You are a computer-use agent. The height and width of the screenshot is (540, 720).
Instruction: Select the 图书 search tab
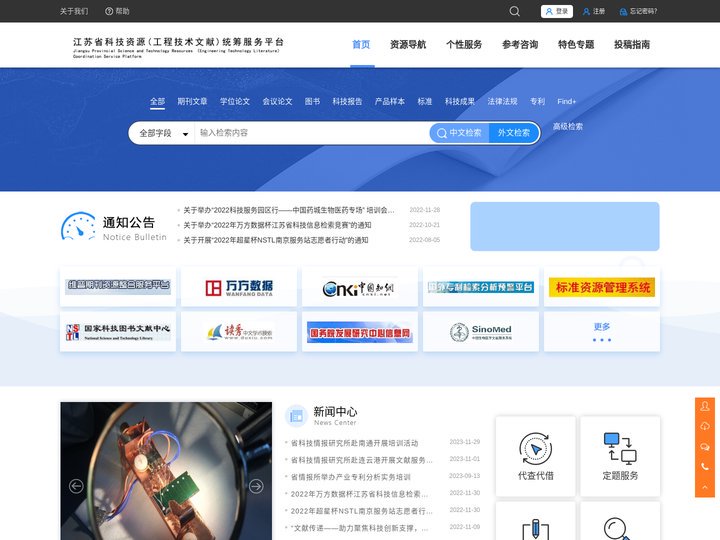pos(312,101)
